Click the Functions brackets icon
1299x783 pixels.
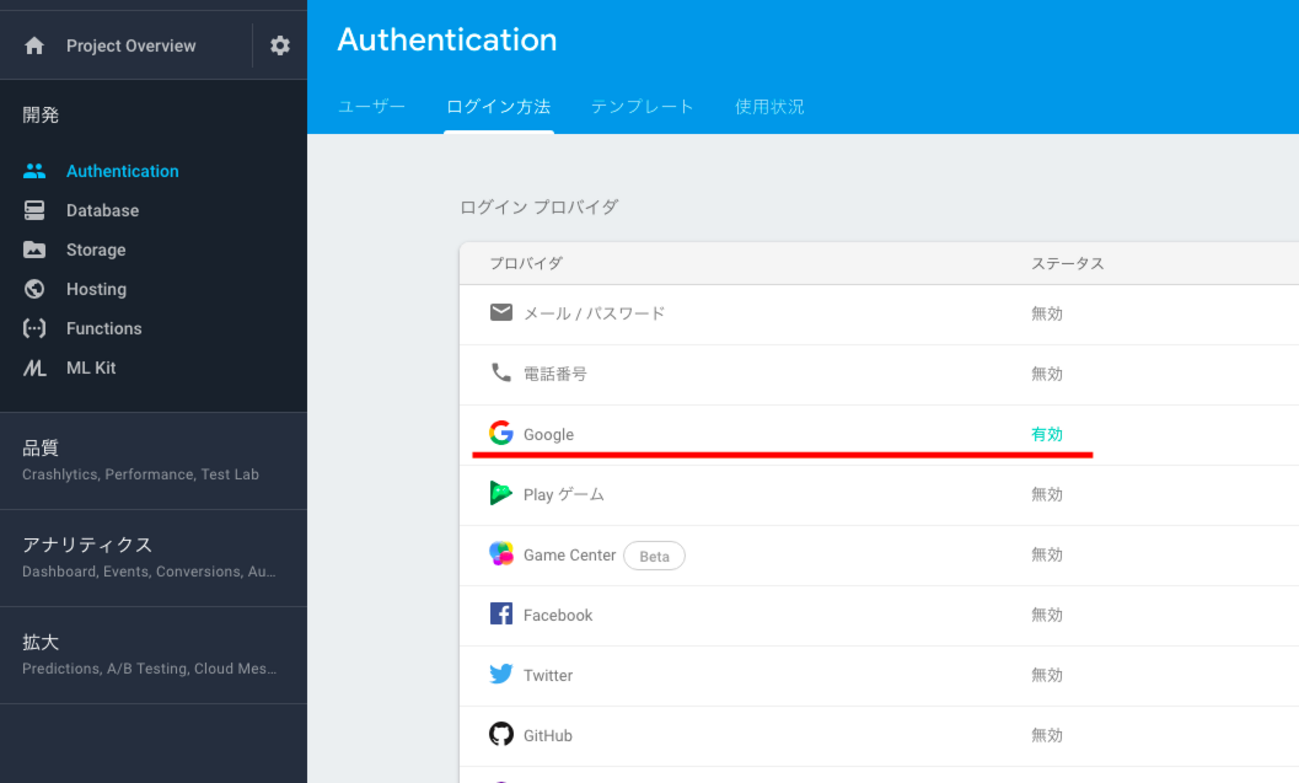pyautogui.click(x=34, y=328)
